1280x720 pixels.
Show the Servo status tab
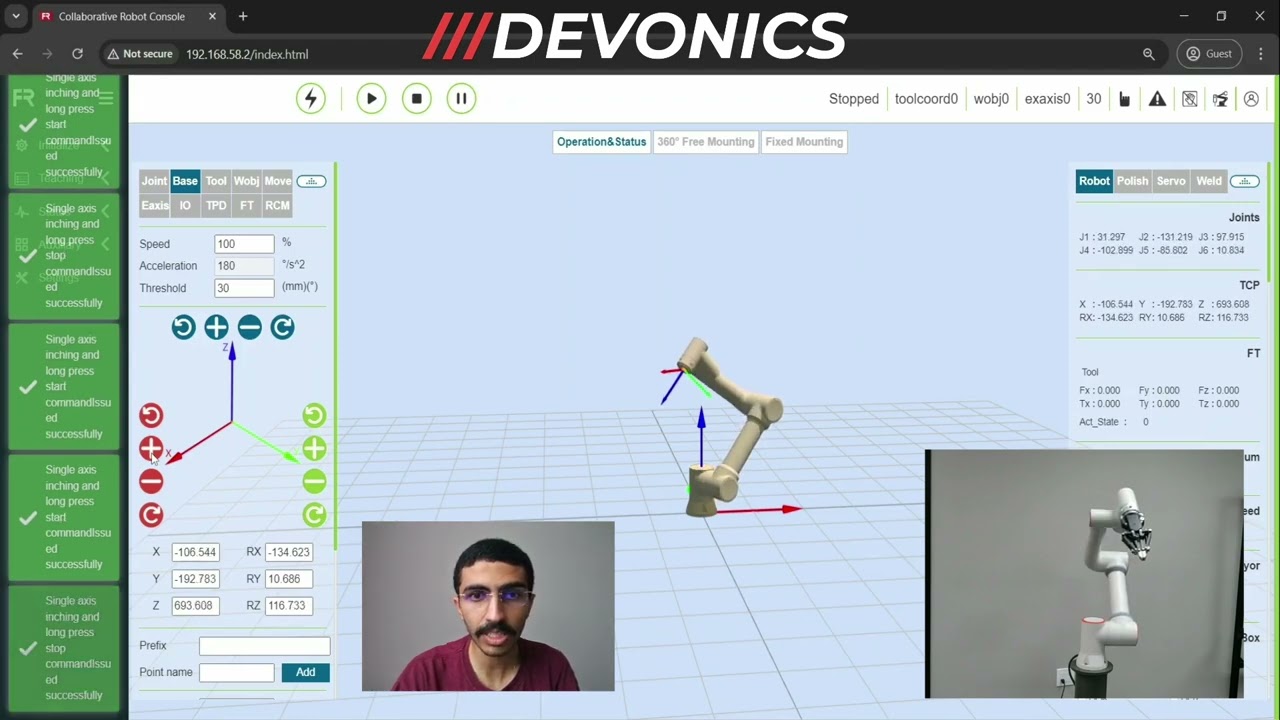[1171, 181]
